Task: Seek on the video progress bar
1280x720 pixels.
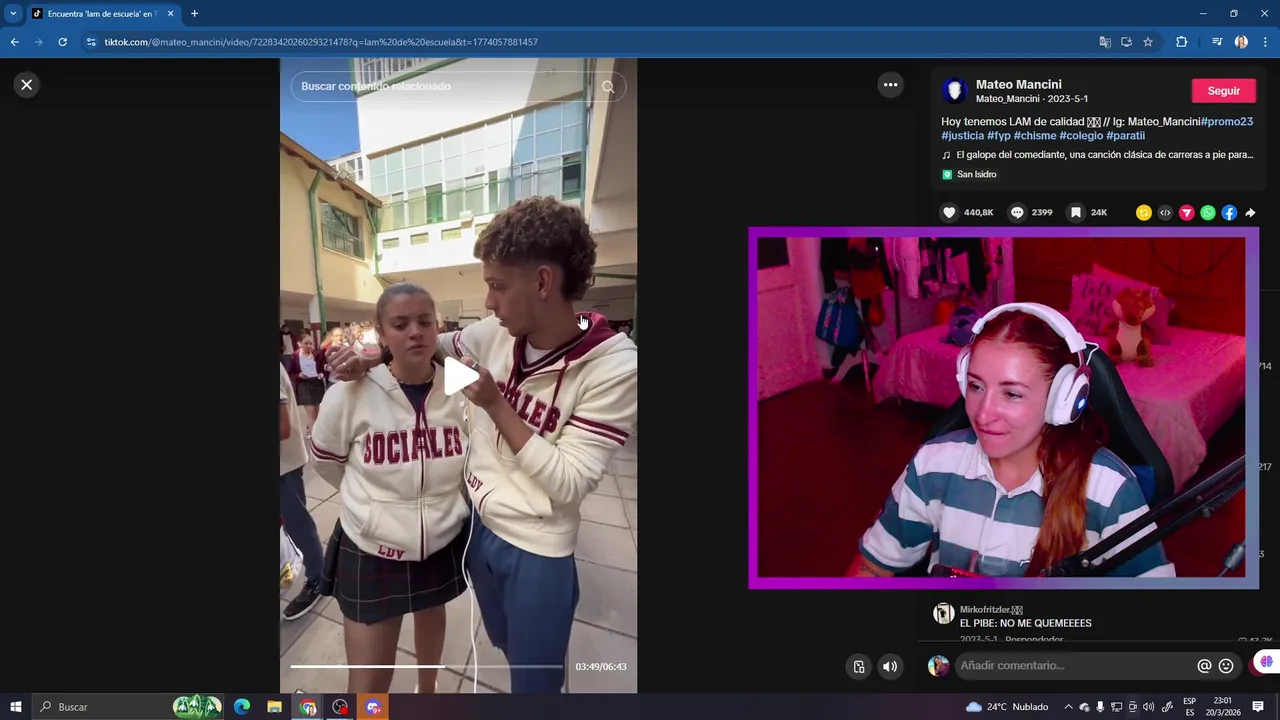Action: (426, 666)
